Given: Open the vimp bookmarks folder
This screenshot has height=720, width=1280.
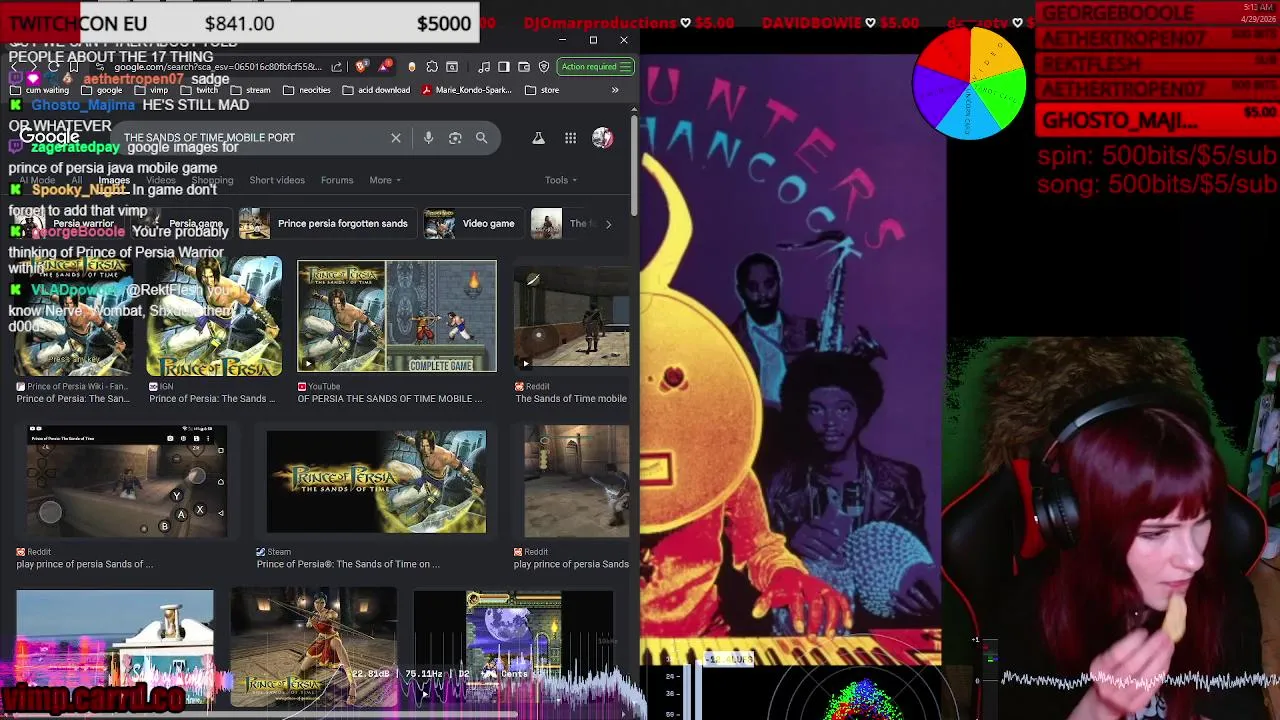Looking at the screenshot, I should coord(151,90).
